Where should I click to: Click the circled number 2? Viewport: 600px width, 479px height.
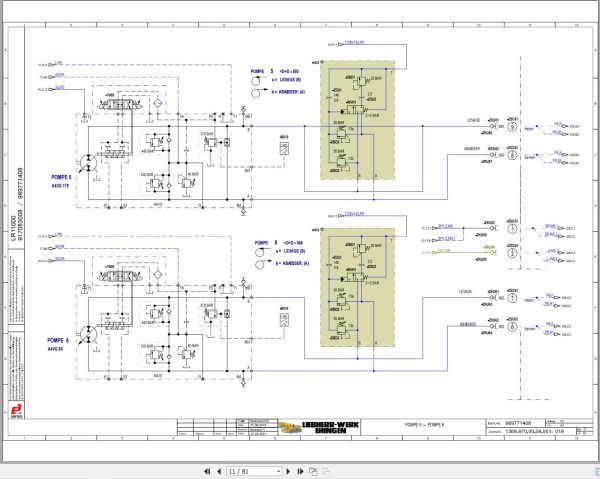[512, 253]
